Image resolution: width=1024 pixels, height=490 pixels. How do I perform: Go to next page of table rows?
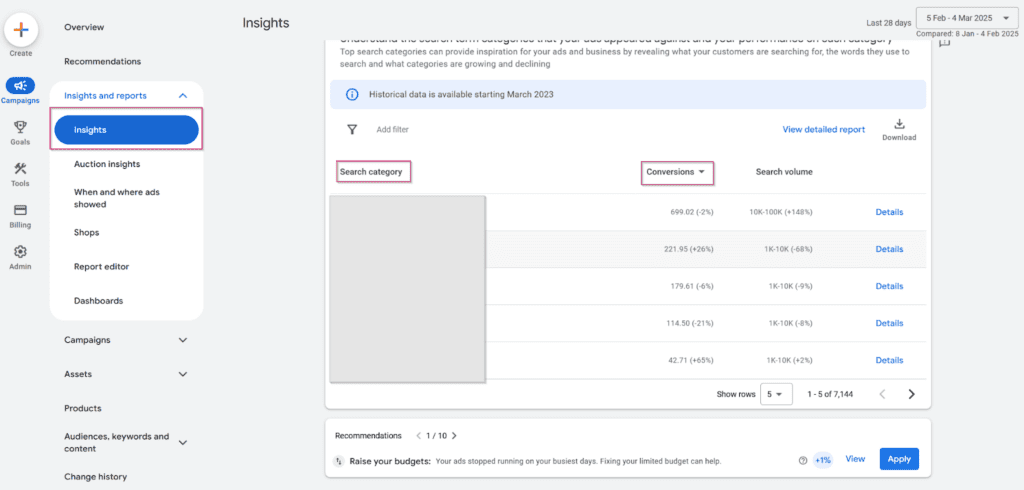click(x=912, y=394)
